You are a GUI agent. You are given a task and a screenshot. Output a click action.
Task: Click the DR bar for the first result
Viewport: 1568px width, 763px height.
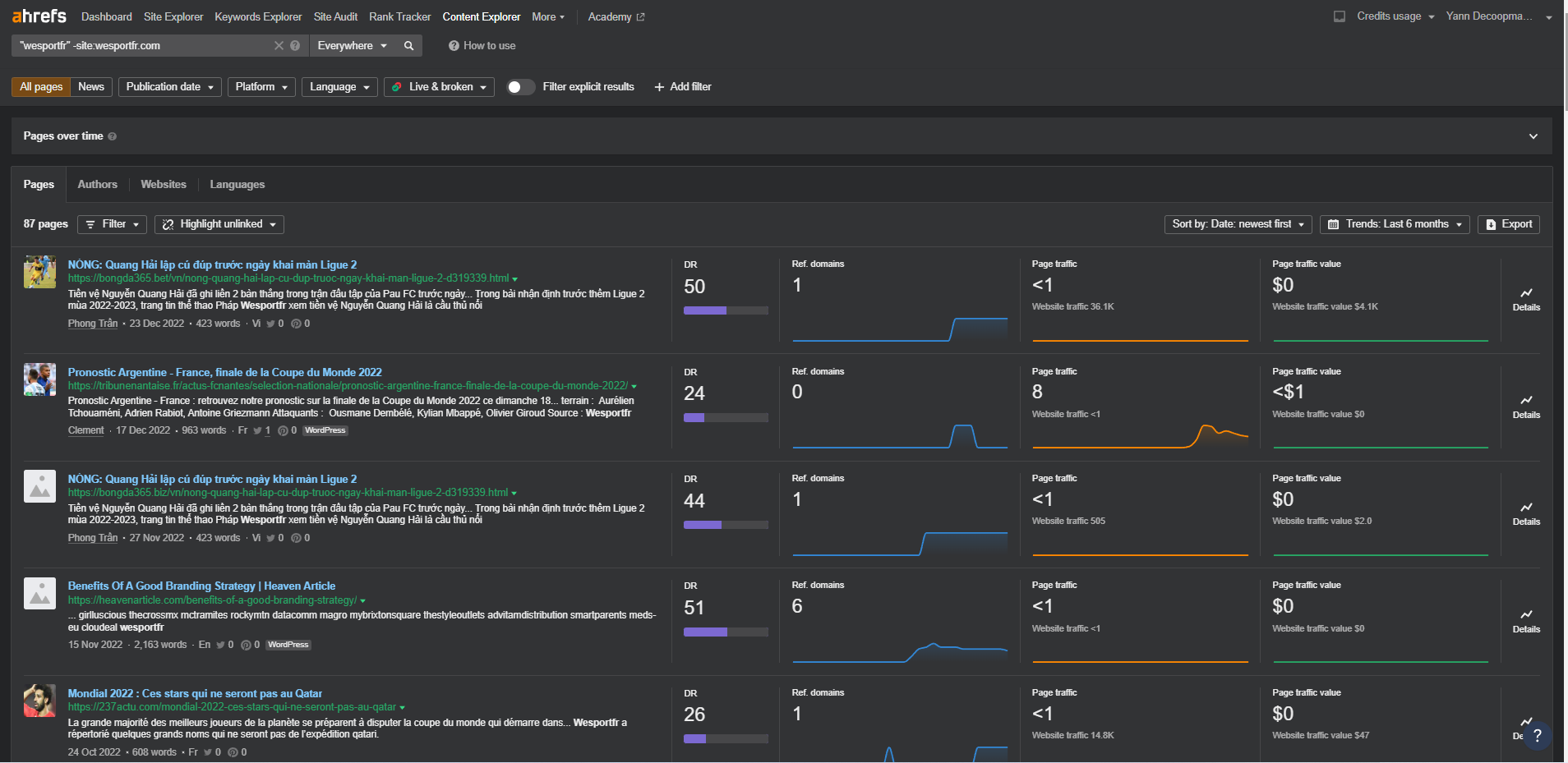pos(726,310)
